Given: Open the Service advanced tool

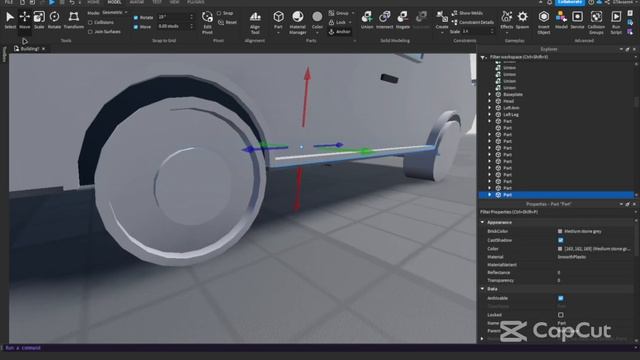Looking at the screenshot, I should point(577,20).
